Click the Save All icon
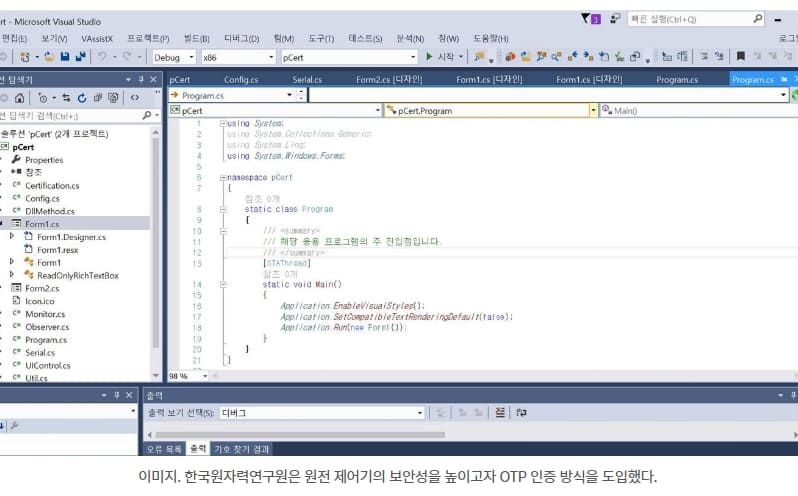 click(x=80, y=57)
